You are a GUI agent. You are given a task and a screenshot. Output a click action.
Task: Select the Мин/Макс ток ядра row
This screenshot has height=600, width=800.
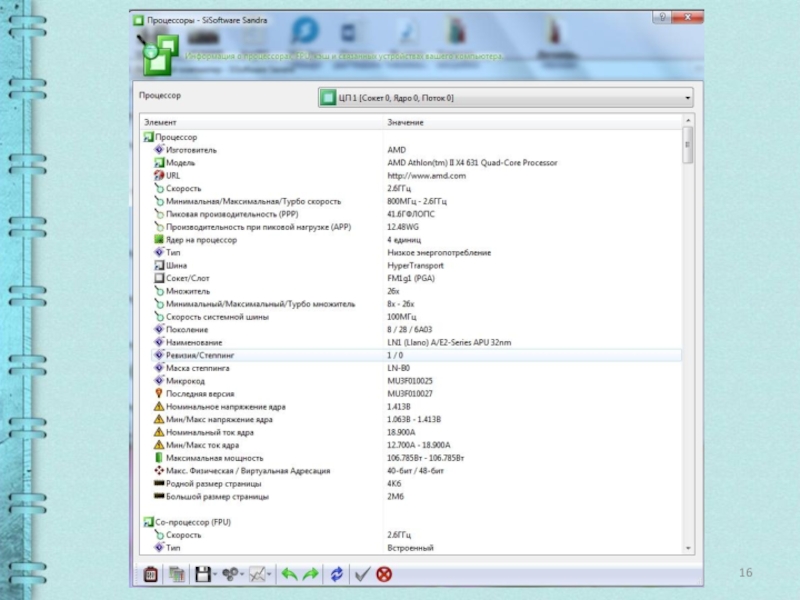point(416,445)
